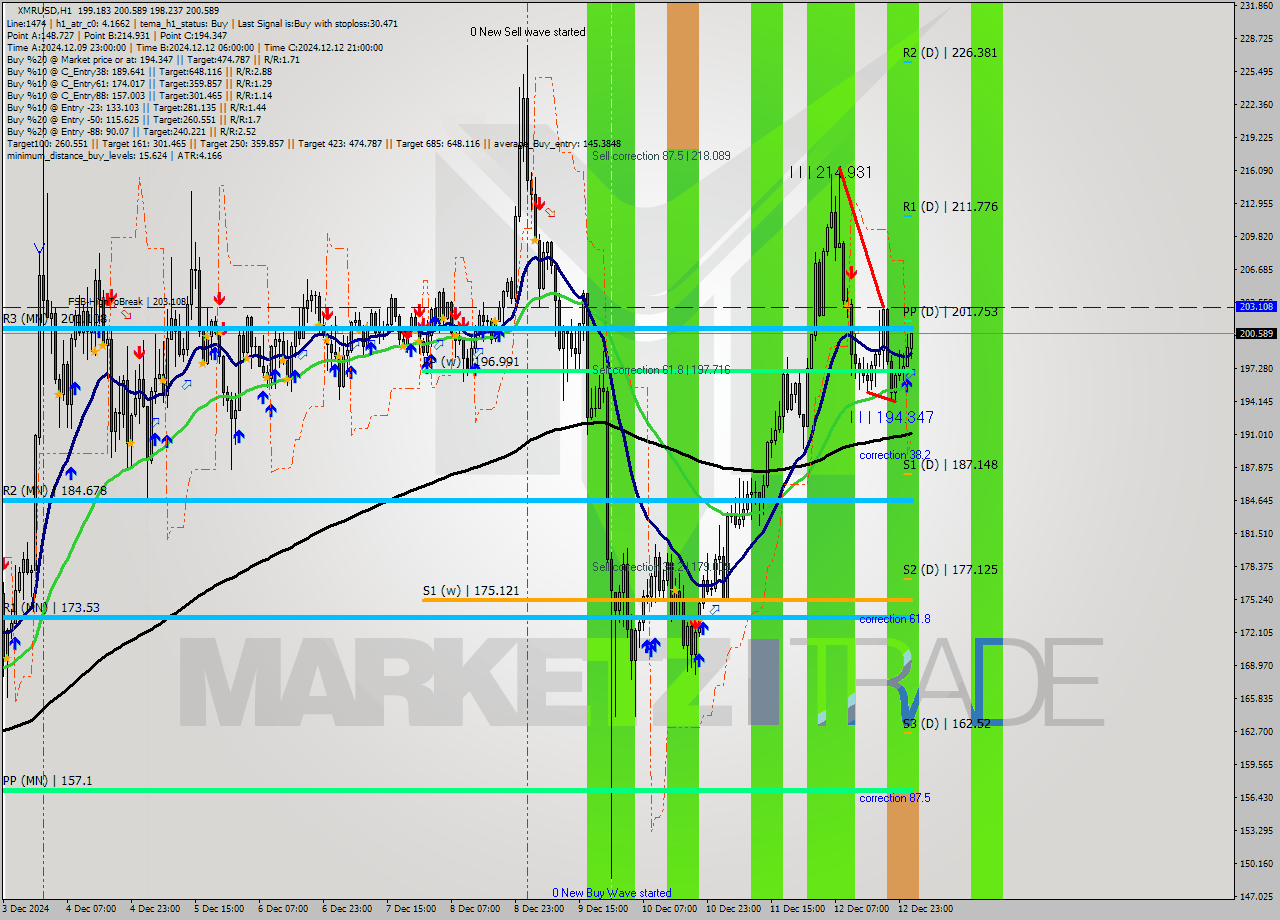Click the 203.108 price tag on axis

tap(1255, 306)
